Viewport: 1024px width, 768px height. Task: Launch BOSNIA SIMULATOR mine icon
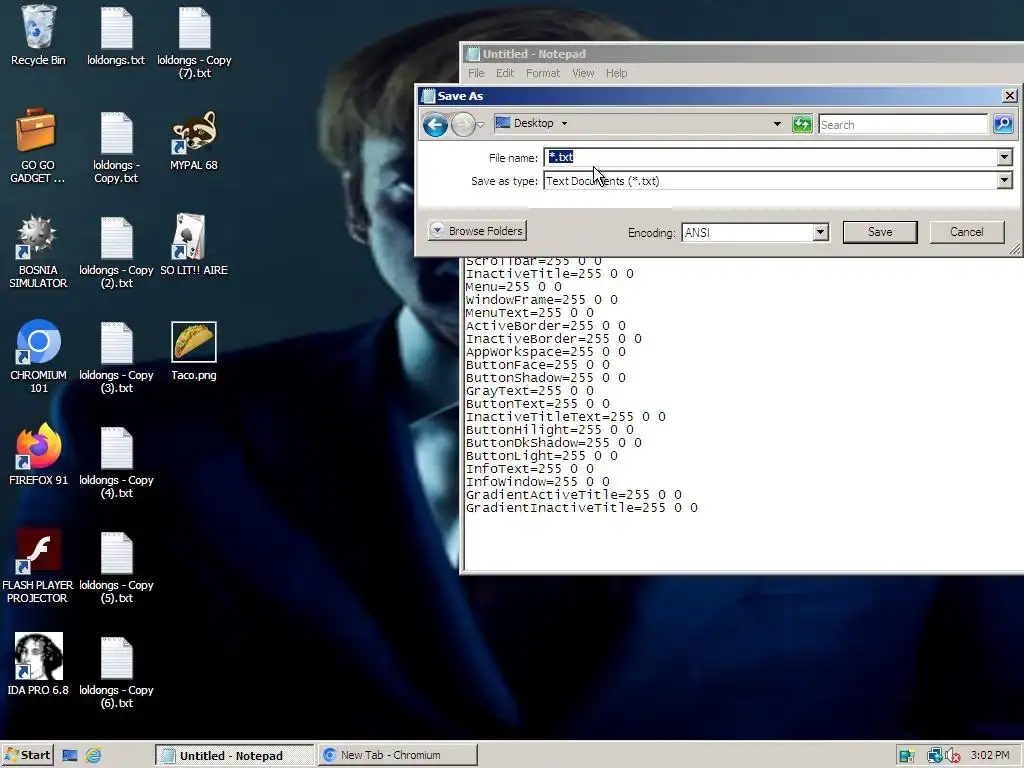pyautogui.click(x=37, y=251)
